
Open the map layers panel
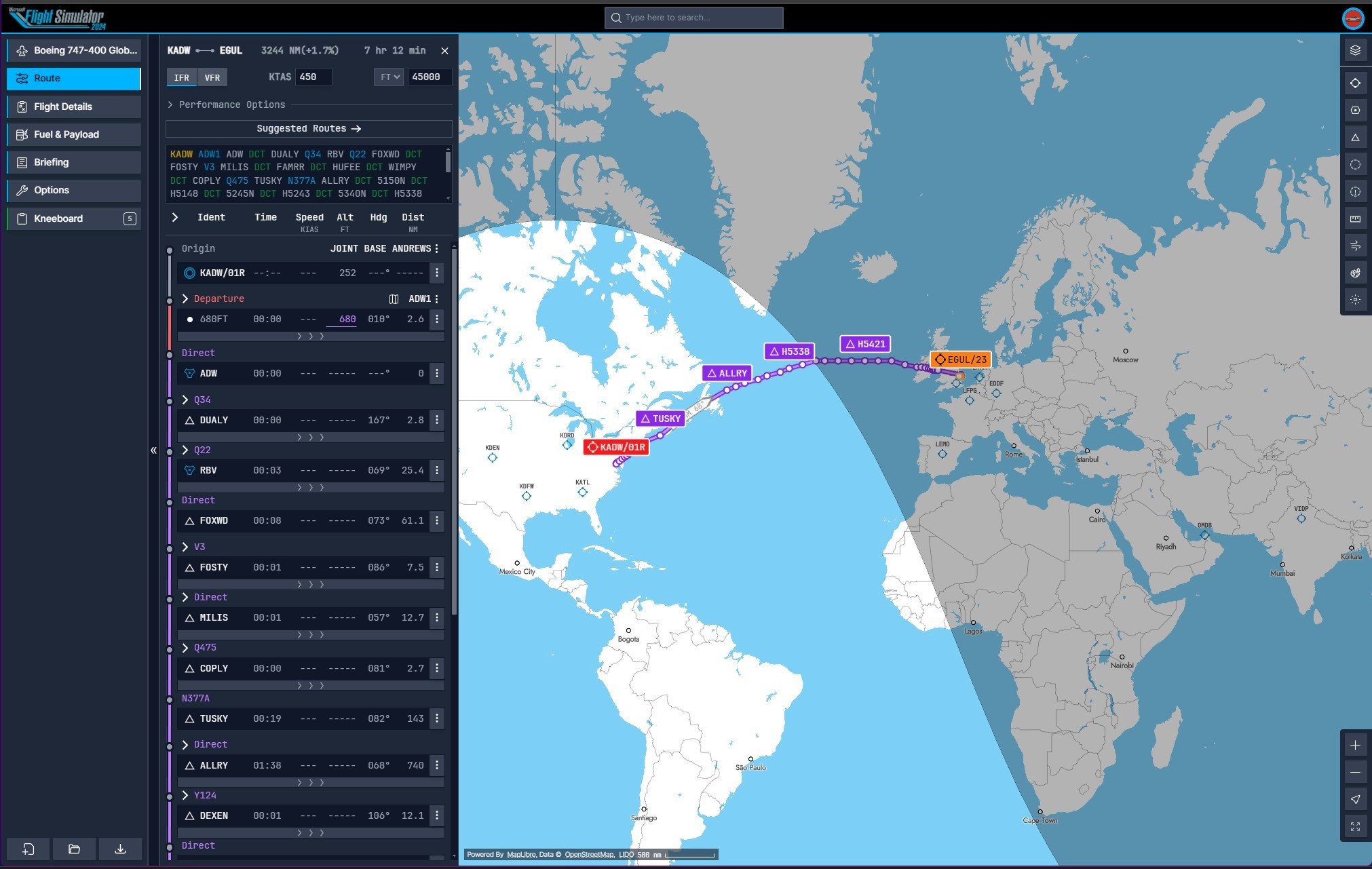point(1355,50)
